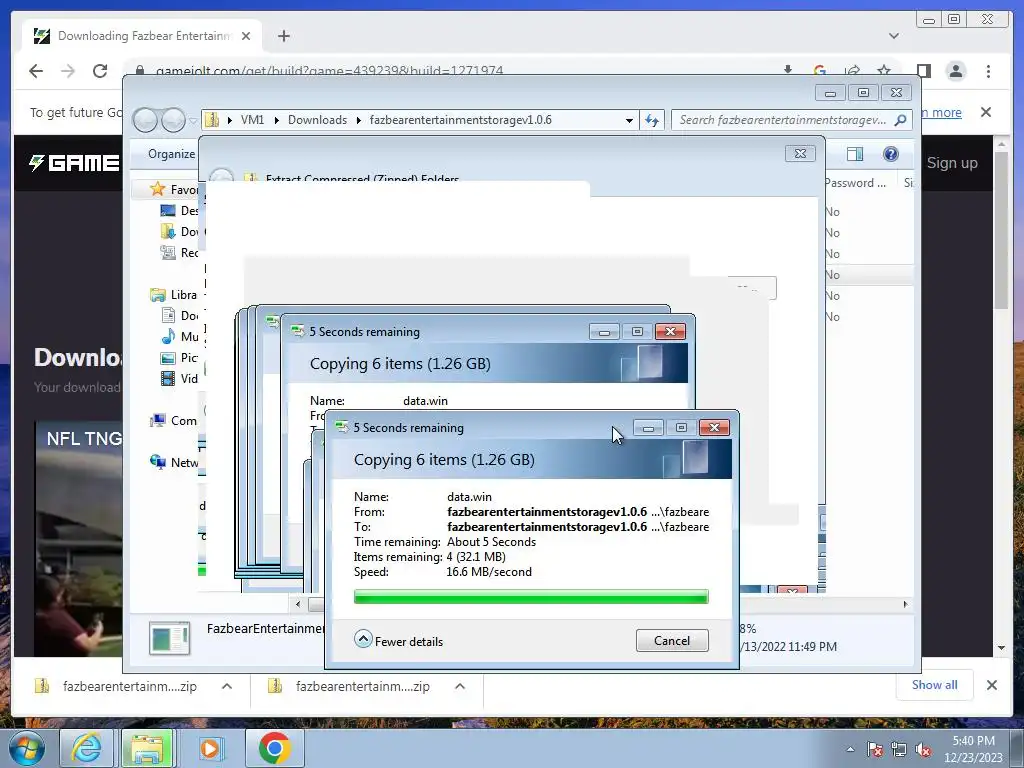1024x768 pixels.
Task: Close the Chrome downloads bar
Action: (991, 685)
